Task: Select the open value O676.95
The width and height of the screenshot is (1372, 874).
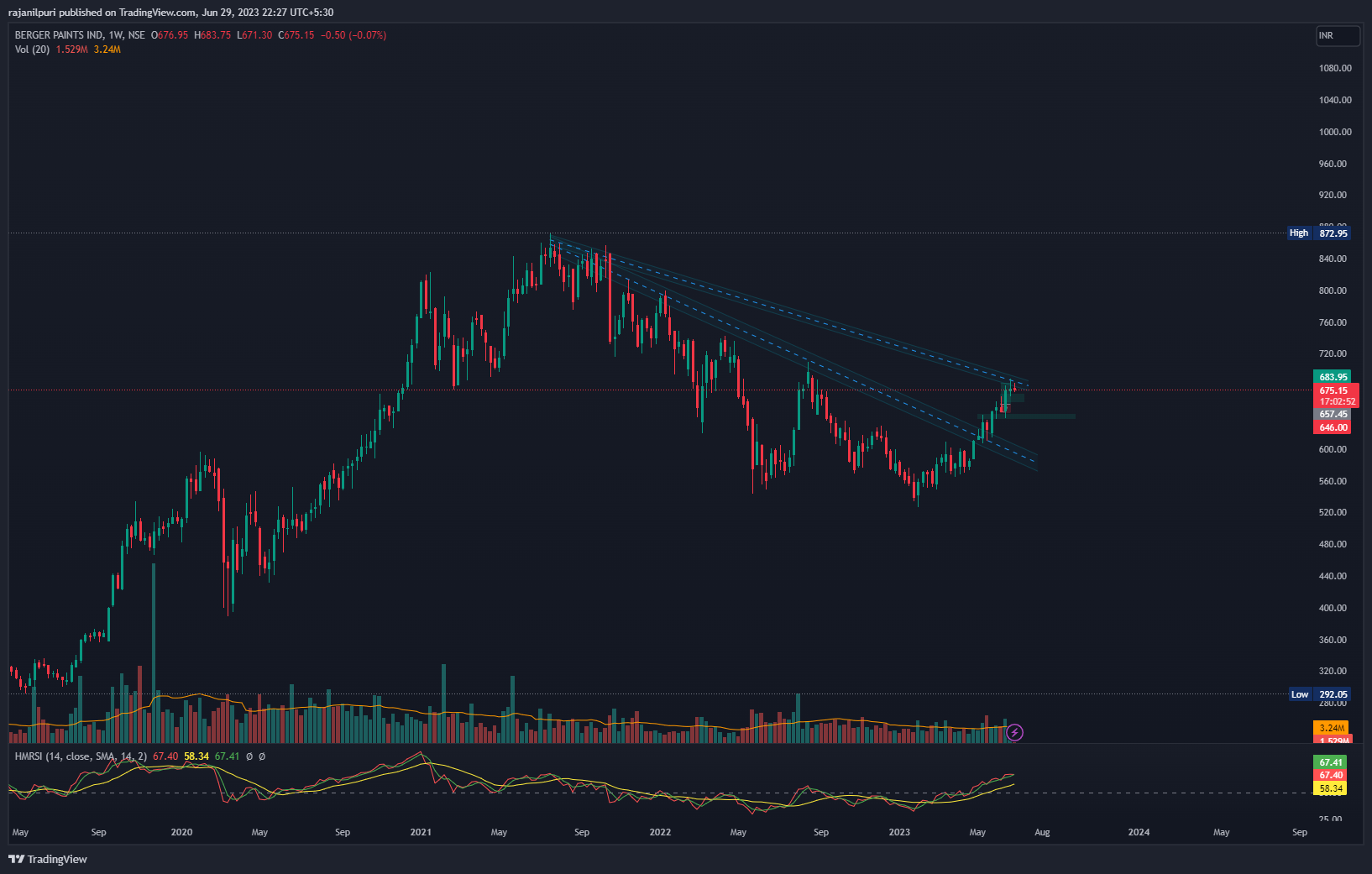Action: [x=170, y=35]
